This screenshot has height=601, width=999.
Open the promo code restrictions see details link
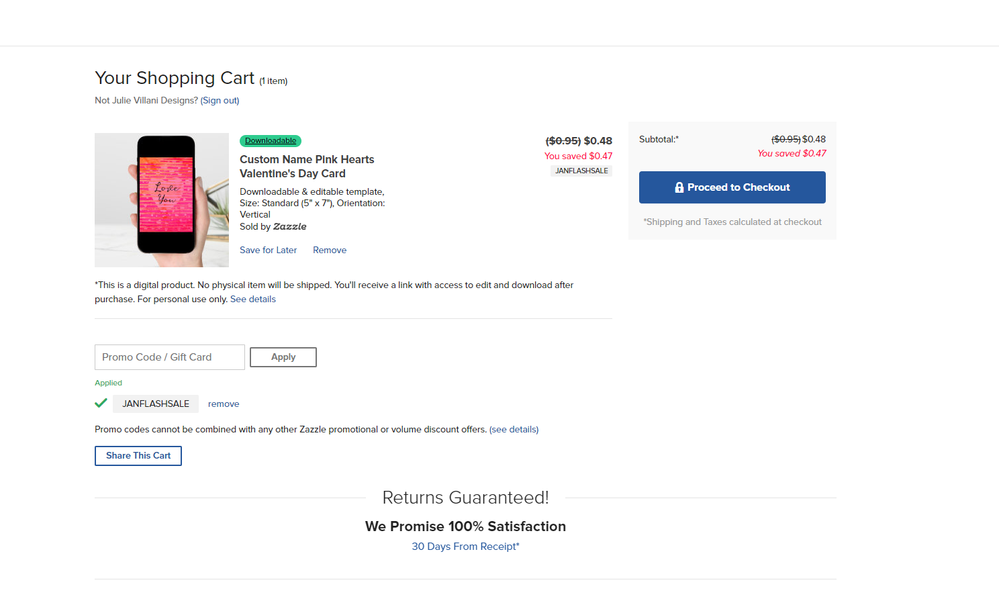tap(514, 429)
